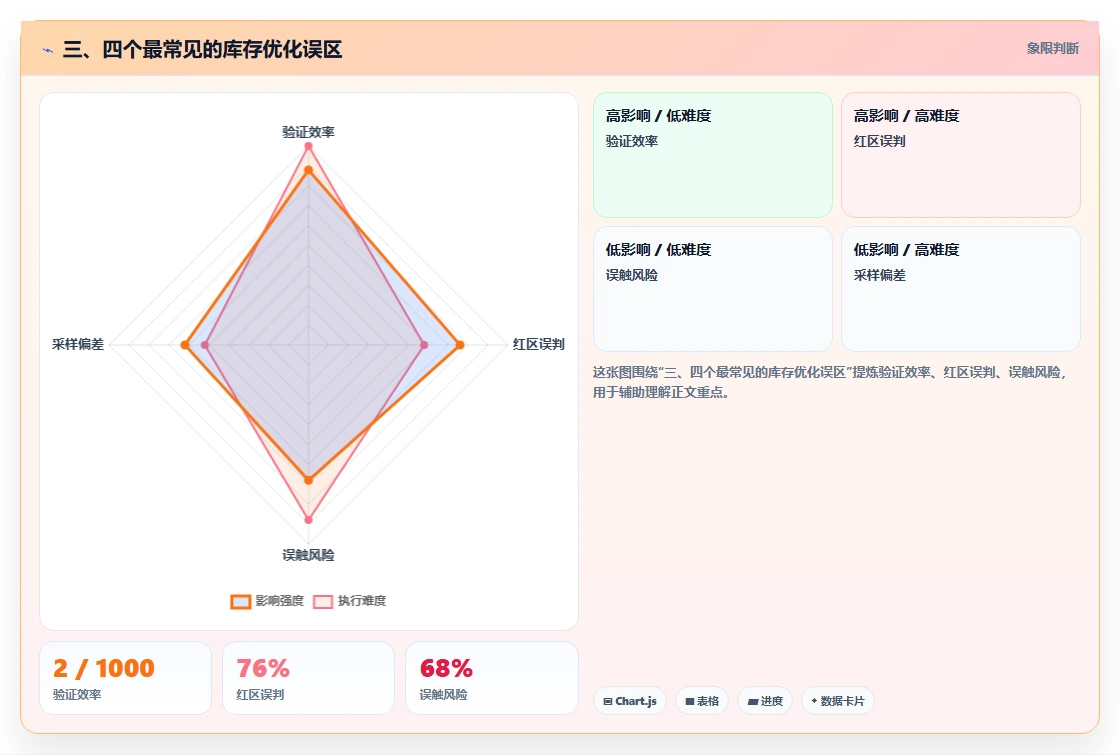
Task: Click the 执行难度 legend label
Action: 361,601
